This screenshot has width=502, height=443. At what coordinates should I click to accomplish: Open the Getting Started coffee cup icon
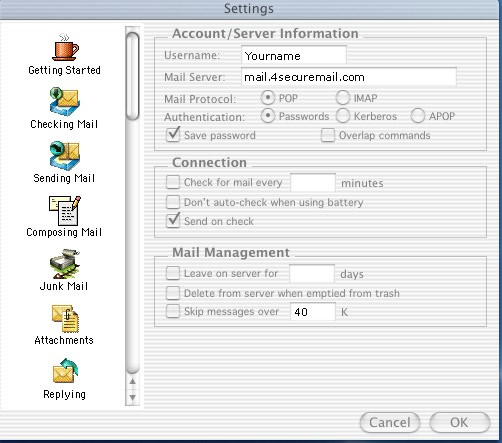[x=66, y=47]
